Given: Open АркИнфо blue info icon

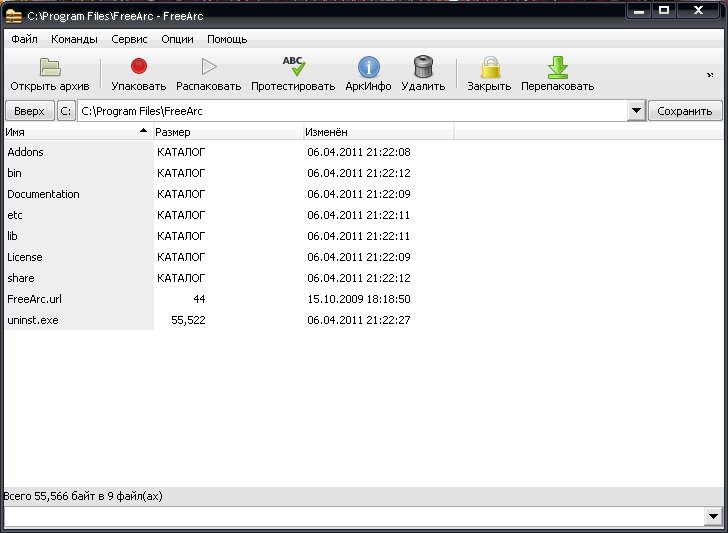Looking at the screenshot, I should click(369, 67).
